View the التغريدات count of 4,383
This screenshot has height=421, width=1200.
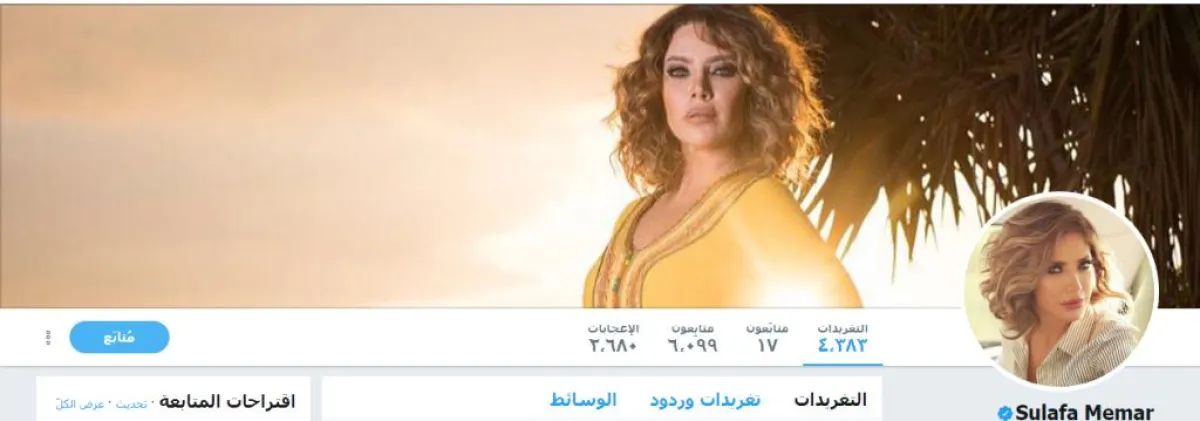coord(843,338)
